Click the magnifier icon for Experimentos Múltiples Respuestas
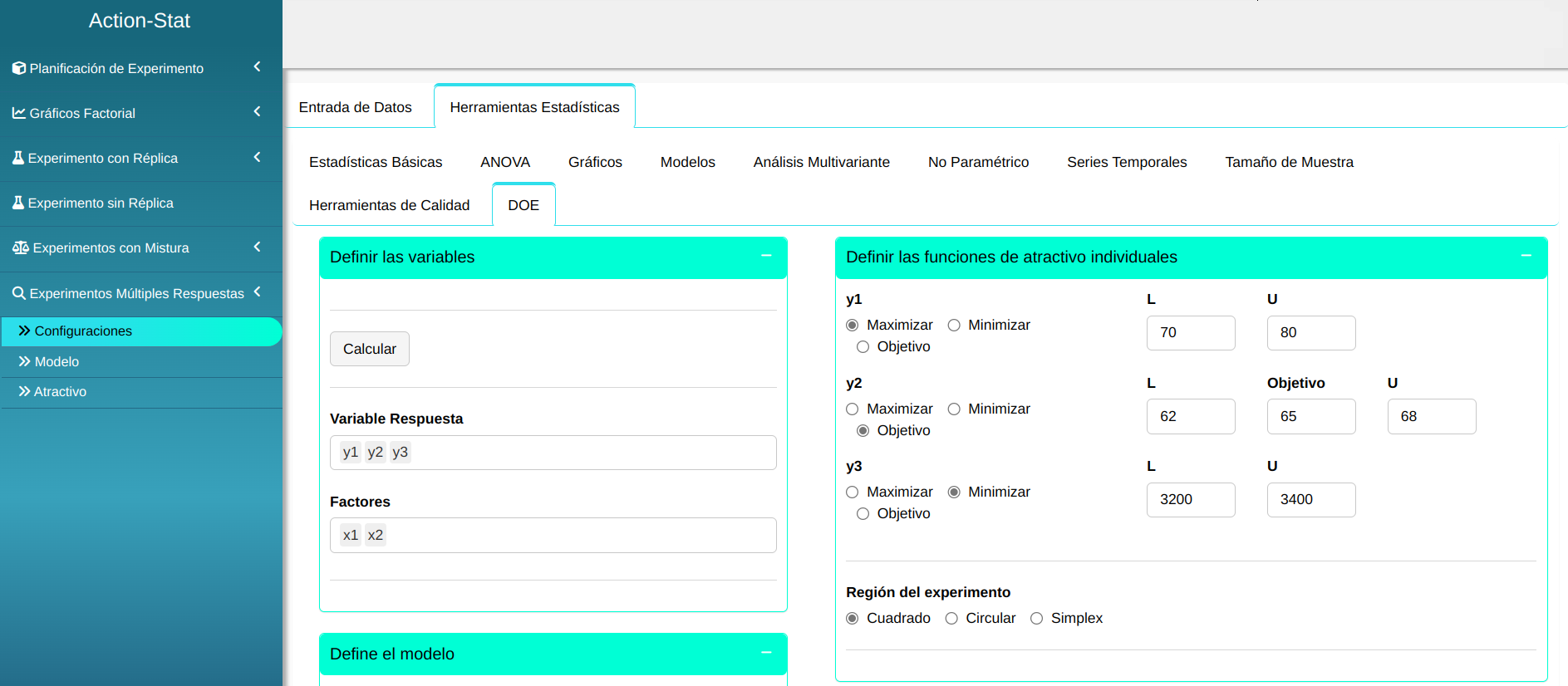This screenshot has width=1568, height=686. (x=18, y=293)
